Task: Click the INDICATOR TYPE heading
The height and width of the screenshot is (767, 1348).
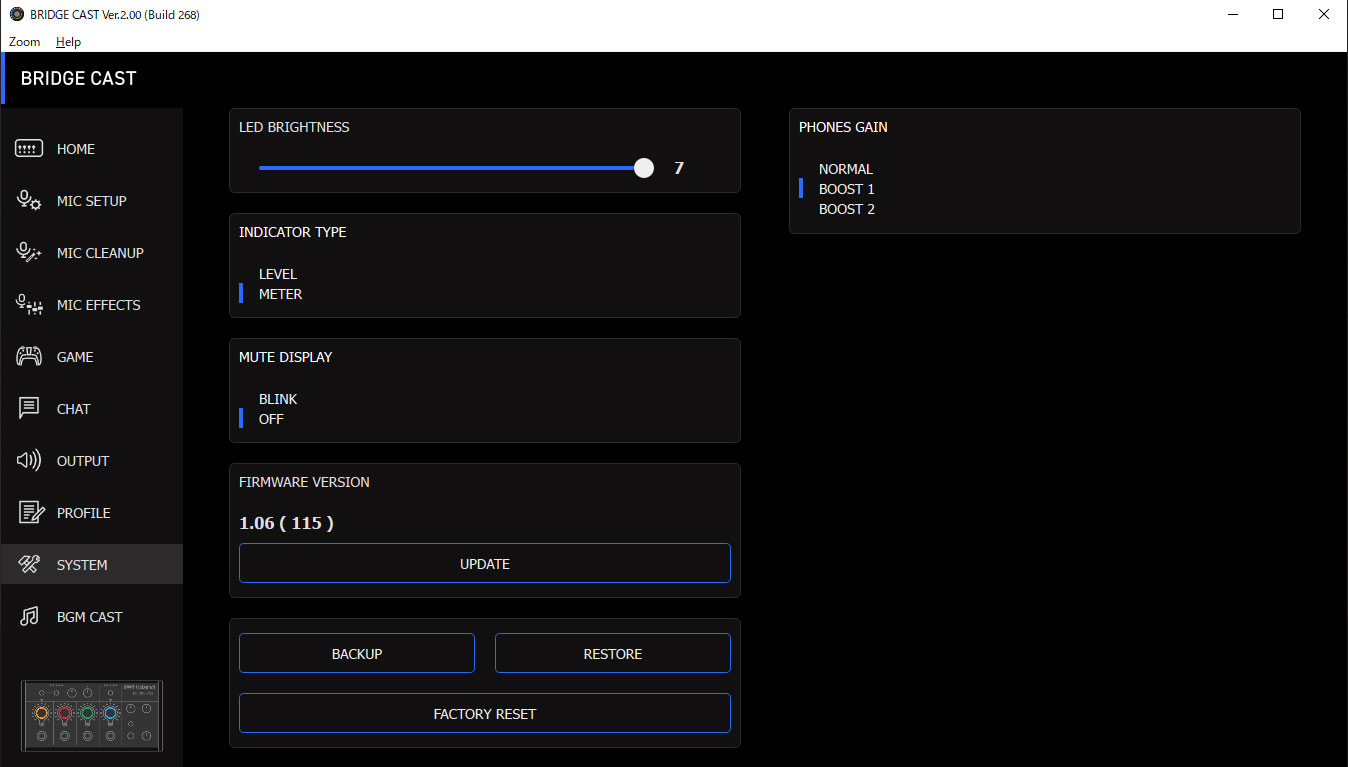Action: pyautogui.click(x=293, y=232)
